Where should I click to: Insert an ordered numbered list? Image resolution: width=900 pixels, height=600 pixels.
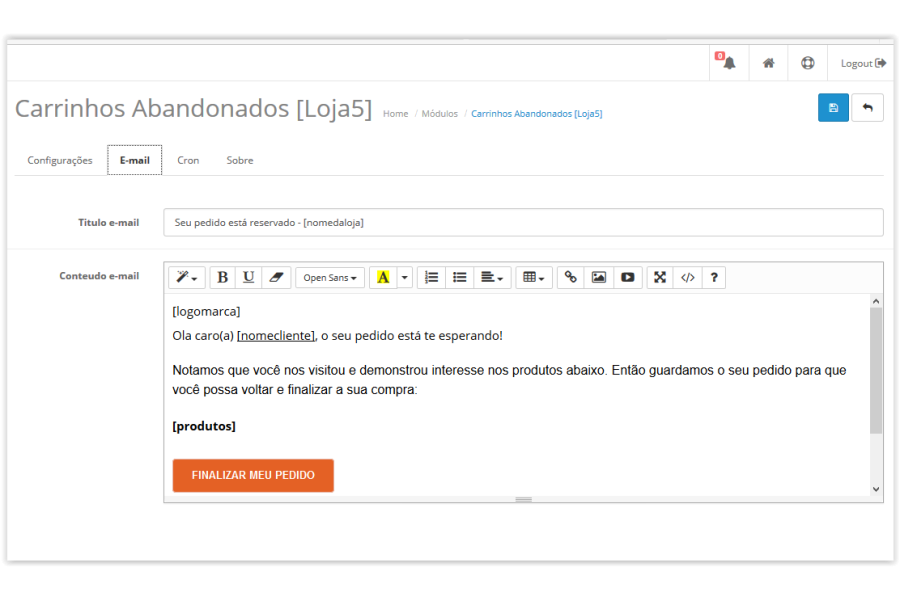coord(431,277)
